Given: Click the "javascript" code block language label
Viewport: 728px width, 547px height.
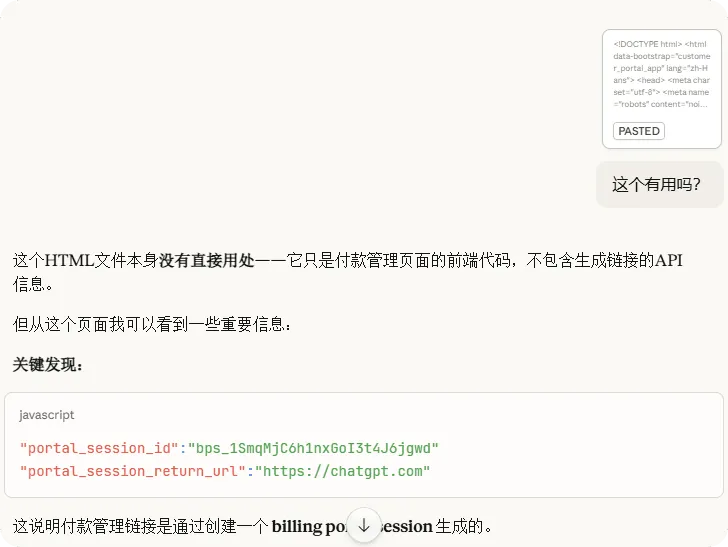Looking at the screenshot, I should [46, 415].
